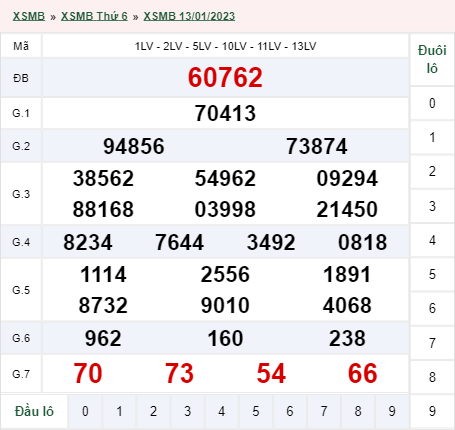
Task: Select digit 7 in the Đầu lô row
Action: point(324,411)
